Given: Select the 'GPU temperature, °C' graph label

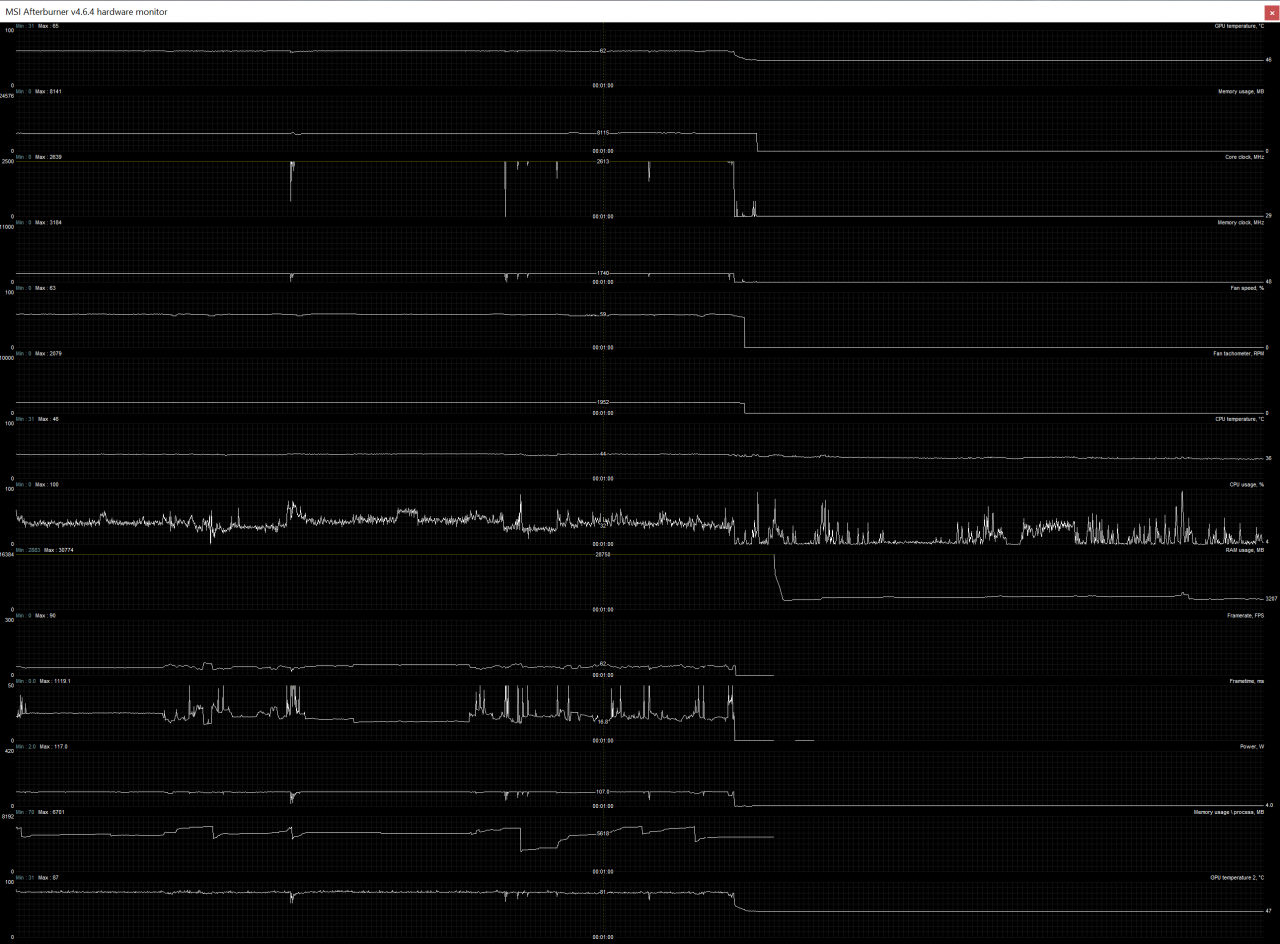Looking at the screenshot, I should tap(1239, 26).
